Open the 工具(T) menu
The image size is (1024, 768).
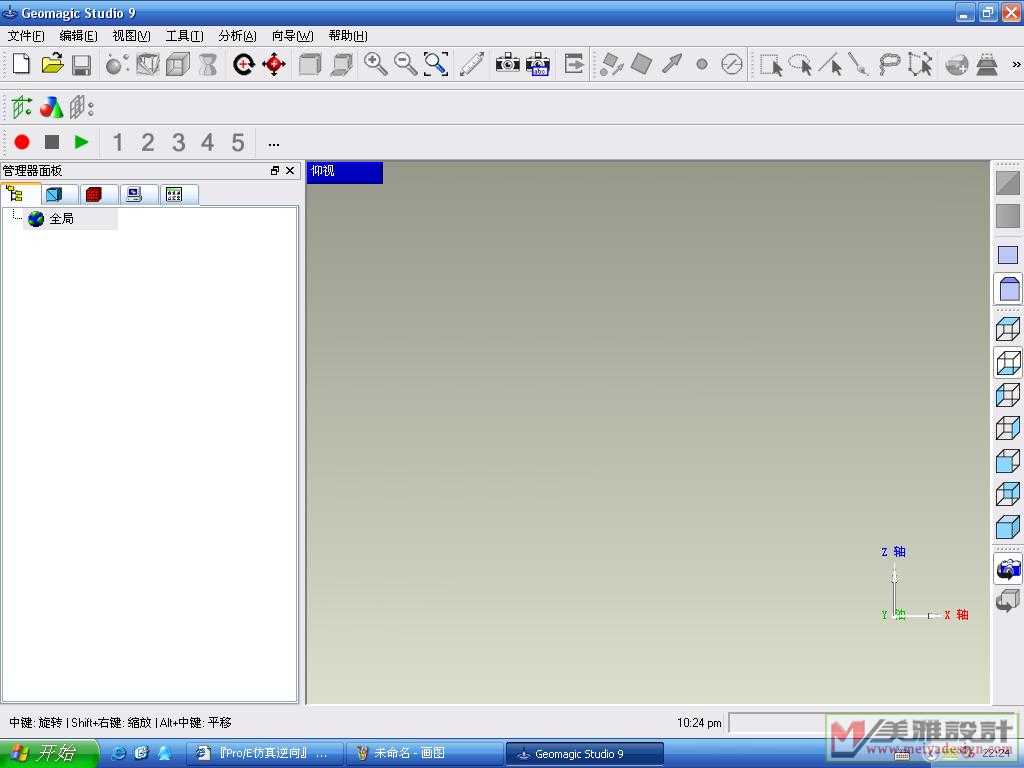pos(184,36)
